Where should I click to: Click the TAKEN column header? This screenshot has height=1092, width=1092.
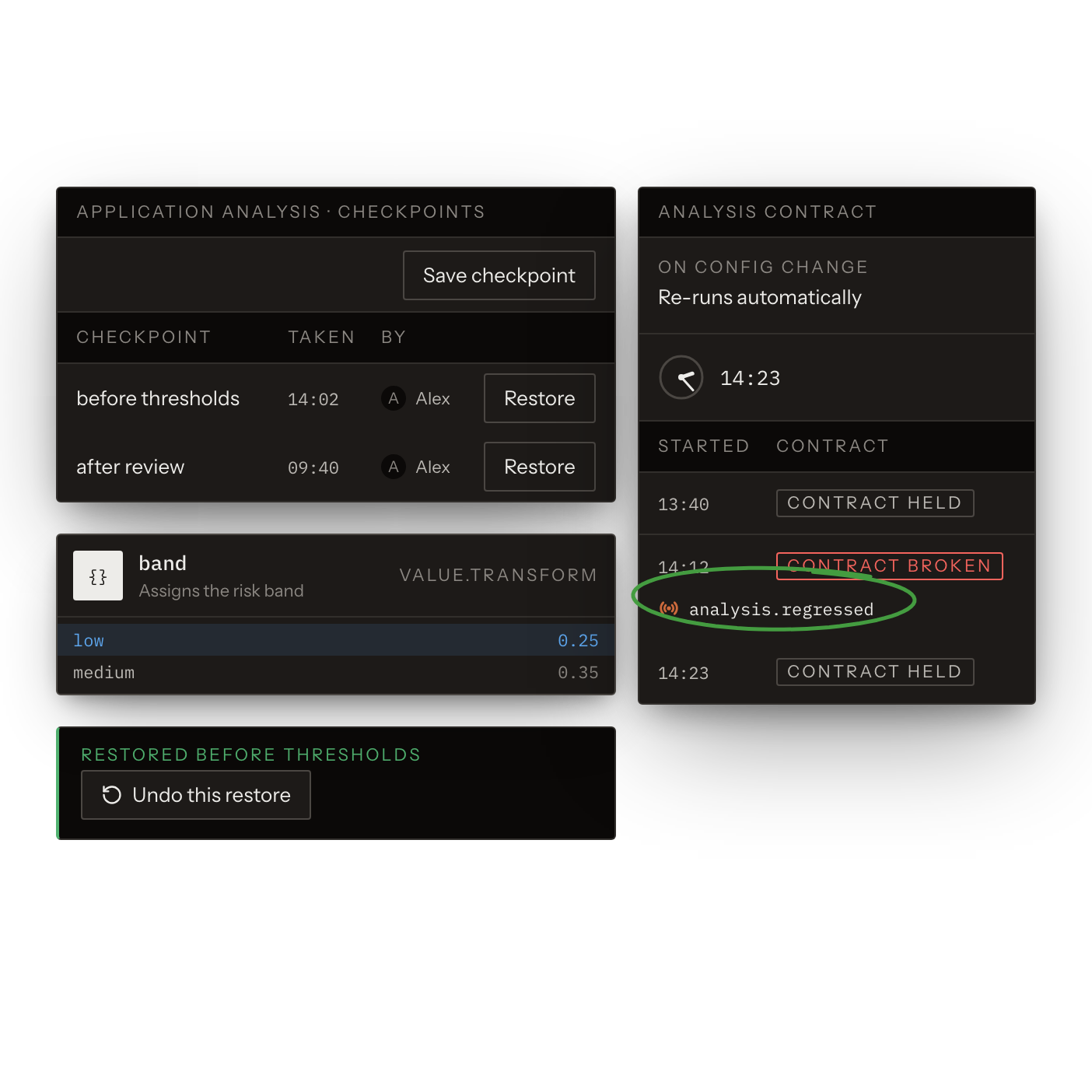[321, 337]
